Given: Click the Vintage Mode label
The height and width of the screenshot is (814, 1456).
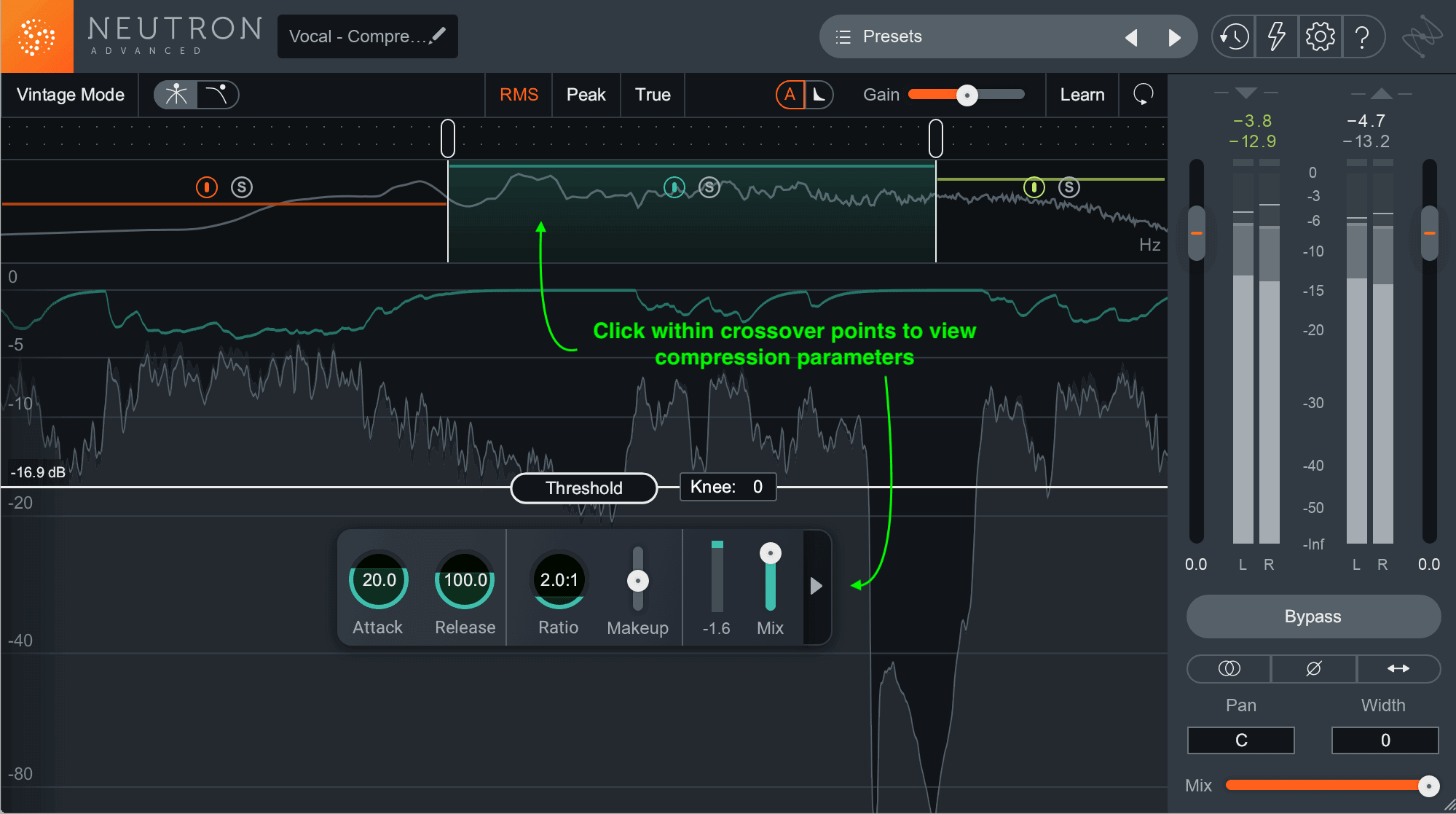Looking at the screenshot, I should (71, 95).
